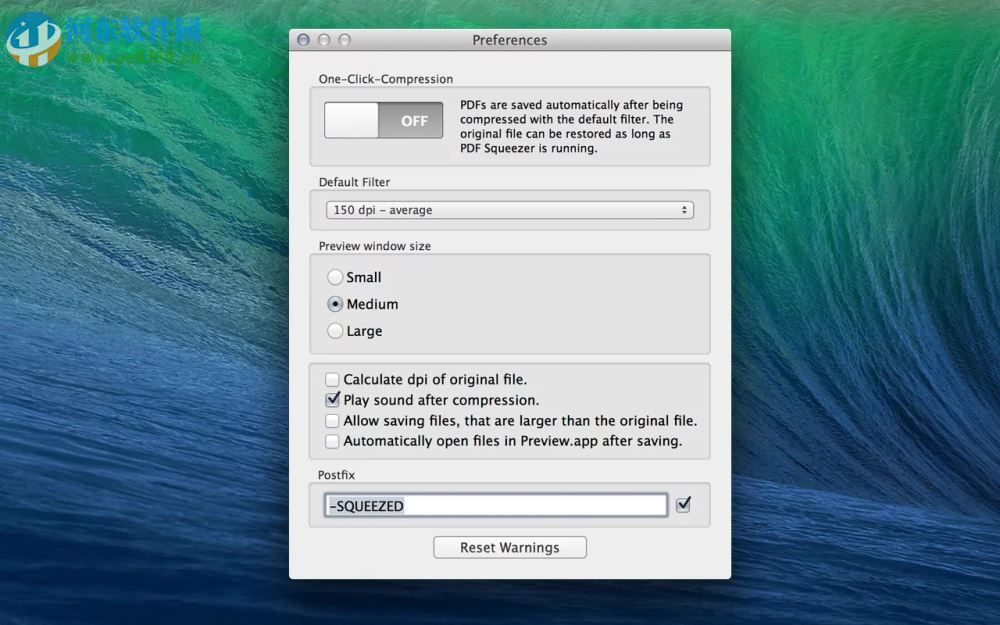Viewport: 1000px width, 625px height.
Task: Click the OFF label on the compression switch
Action: pos(417,119)
